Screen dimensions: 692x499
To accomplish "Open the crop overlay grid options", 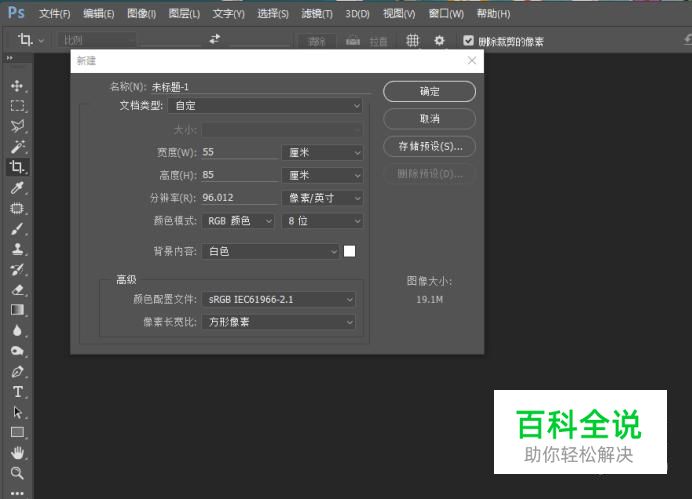I will (412, 41).
